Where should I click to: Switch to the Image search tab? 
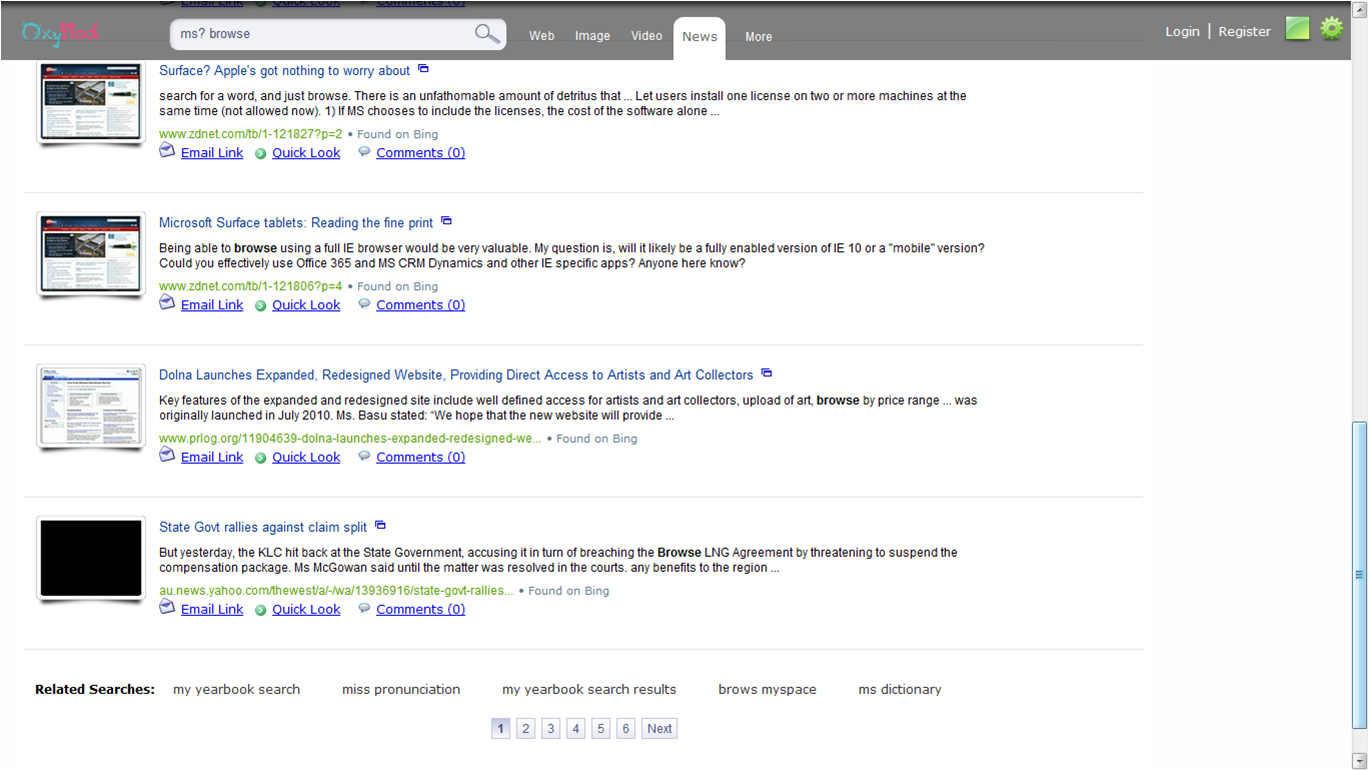pyautogui.click(x=592, y=36)
